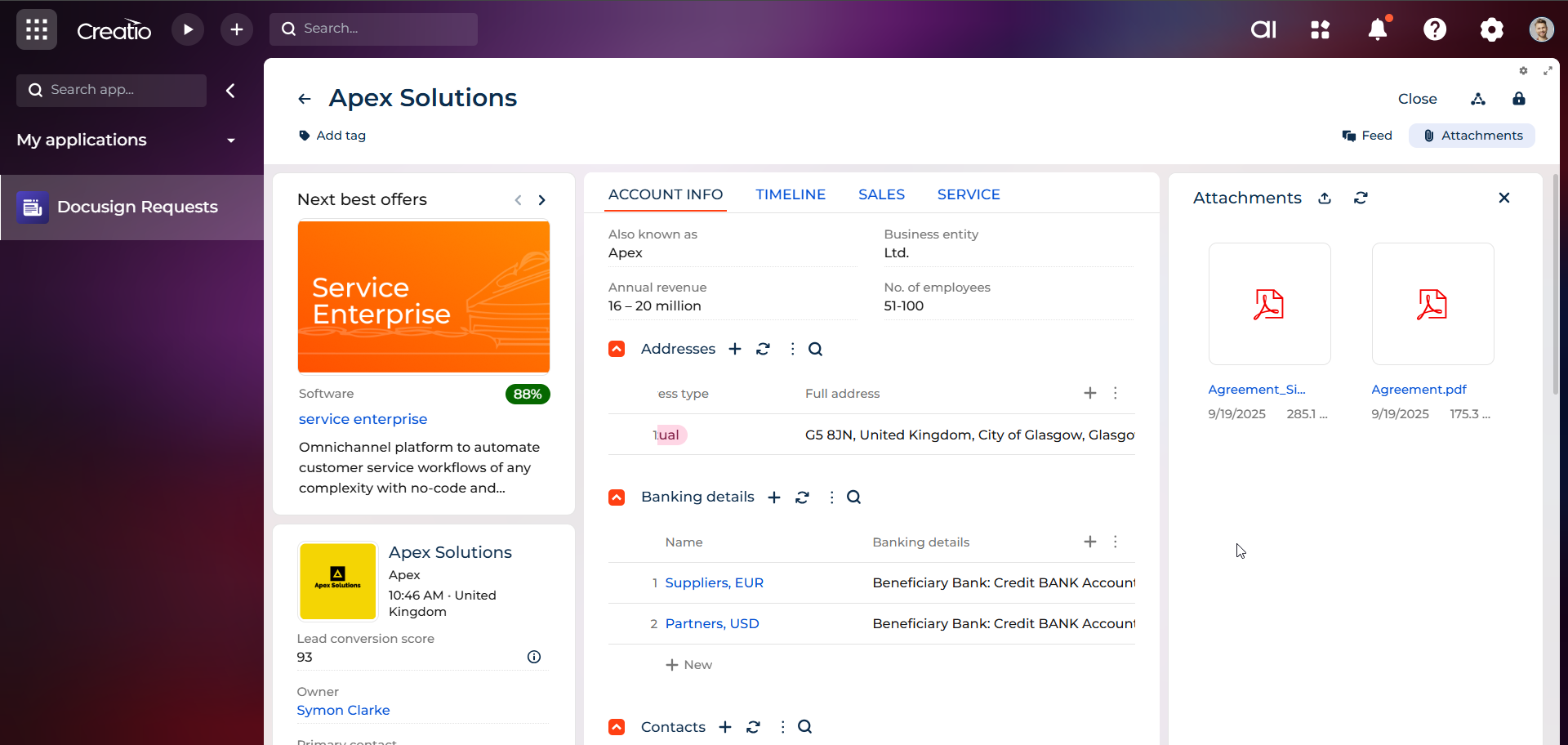Image resolution: width=1568 pixels, height=745 pixels.
Task: Open the four-square marketplace apps icon
Action: click(1321, 29)
